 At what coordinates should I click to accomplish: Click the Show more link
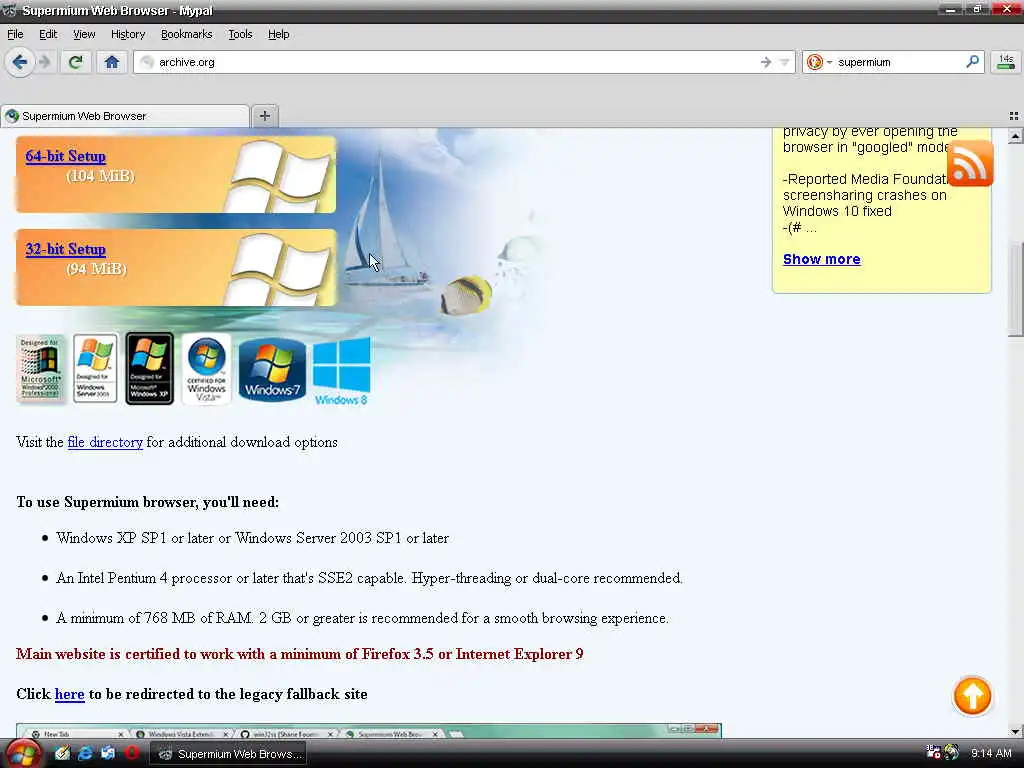[822, 259]
